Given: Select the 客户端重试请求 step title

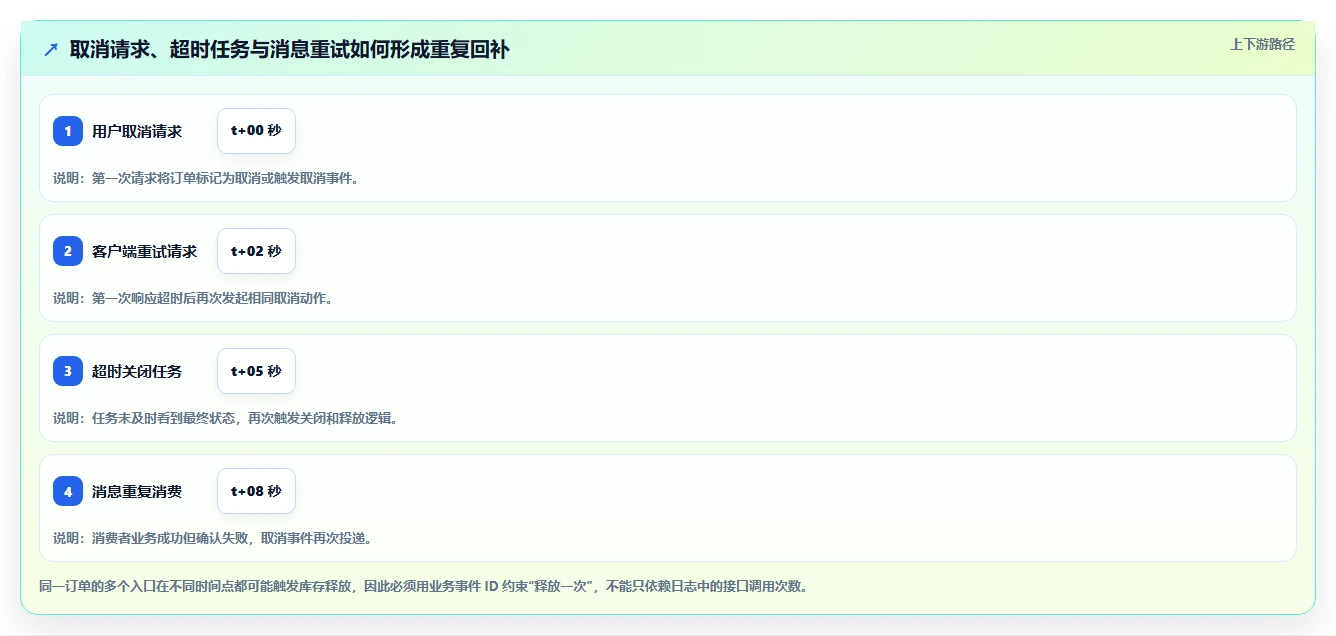Looking at the screenshot, I should click(145, 251).
